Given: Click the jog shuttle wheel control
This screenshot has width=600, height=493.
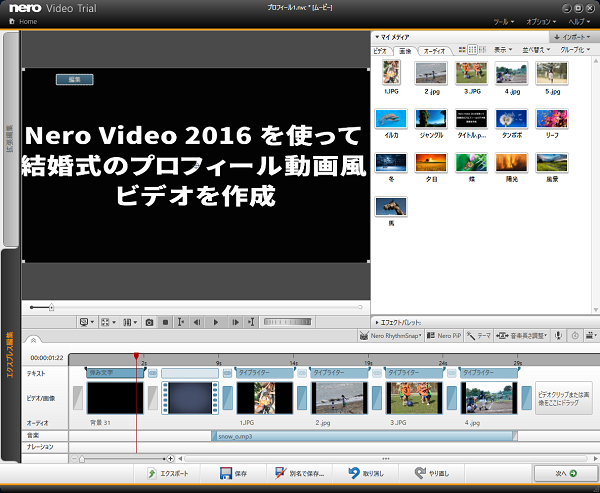Looking at the screenshot, I should click(x=288, y=322).
